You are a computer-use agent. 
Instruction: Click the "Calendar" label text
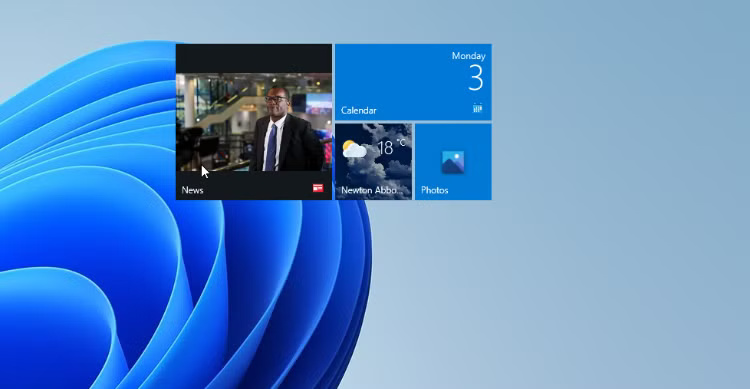click(x=359, y=111)
